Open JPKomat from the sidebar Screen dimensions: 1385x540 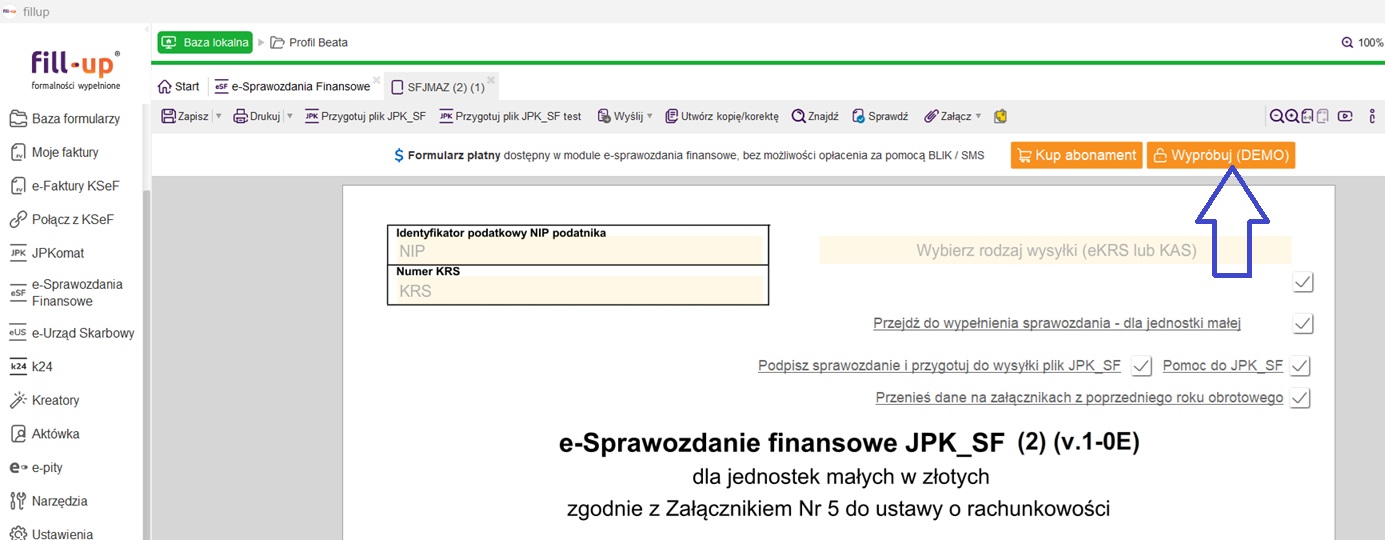pyautogui.click(x=57, y=253)
